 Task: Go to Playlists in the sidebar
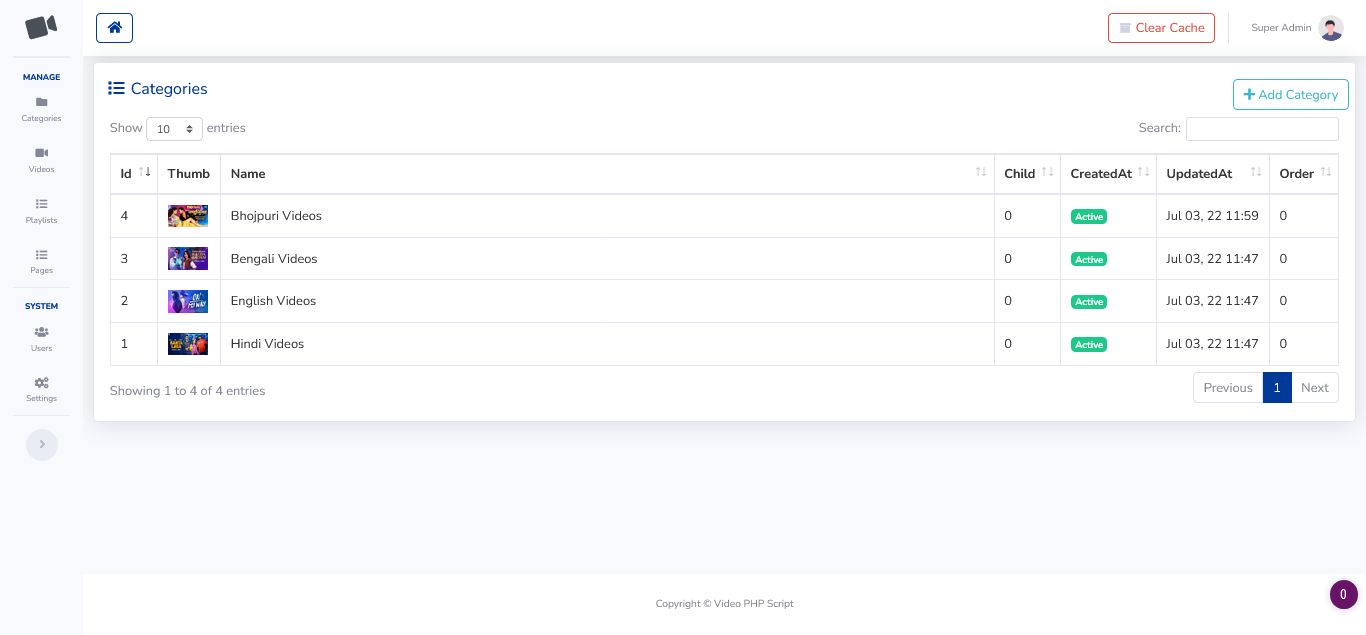[x=41, y=210]
